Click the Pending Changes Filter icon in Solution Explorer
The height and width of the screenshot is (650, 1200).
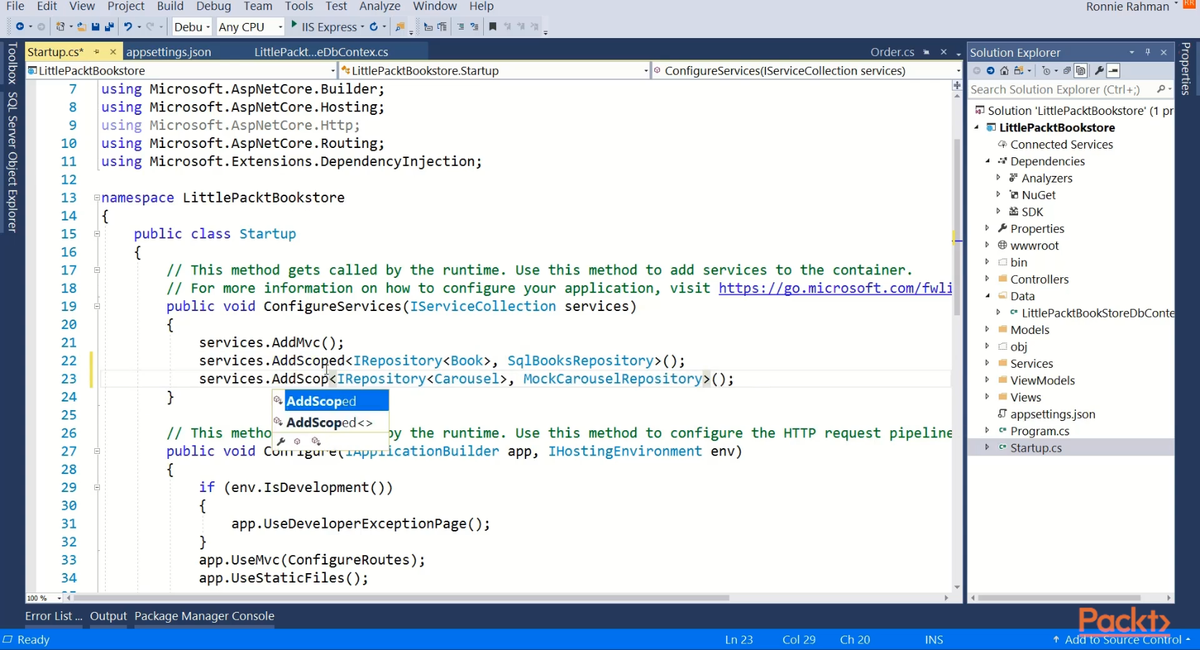click(x=1046, y=71)
